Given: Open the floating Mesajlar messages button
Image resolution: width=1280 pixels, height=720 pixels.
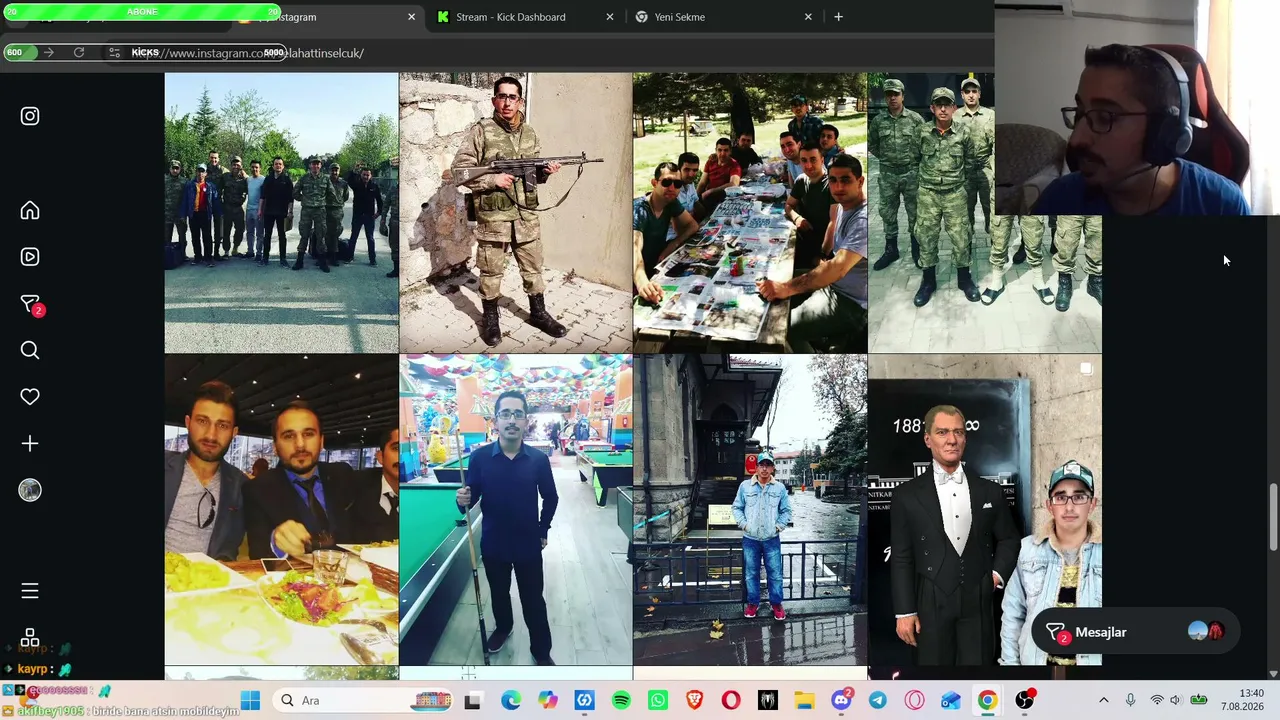Looking at the screenshot, I should (x=1135, y=632).
